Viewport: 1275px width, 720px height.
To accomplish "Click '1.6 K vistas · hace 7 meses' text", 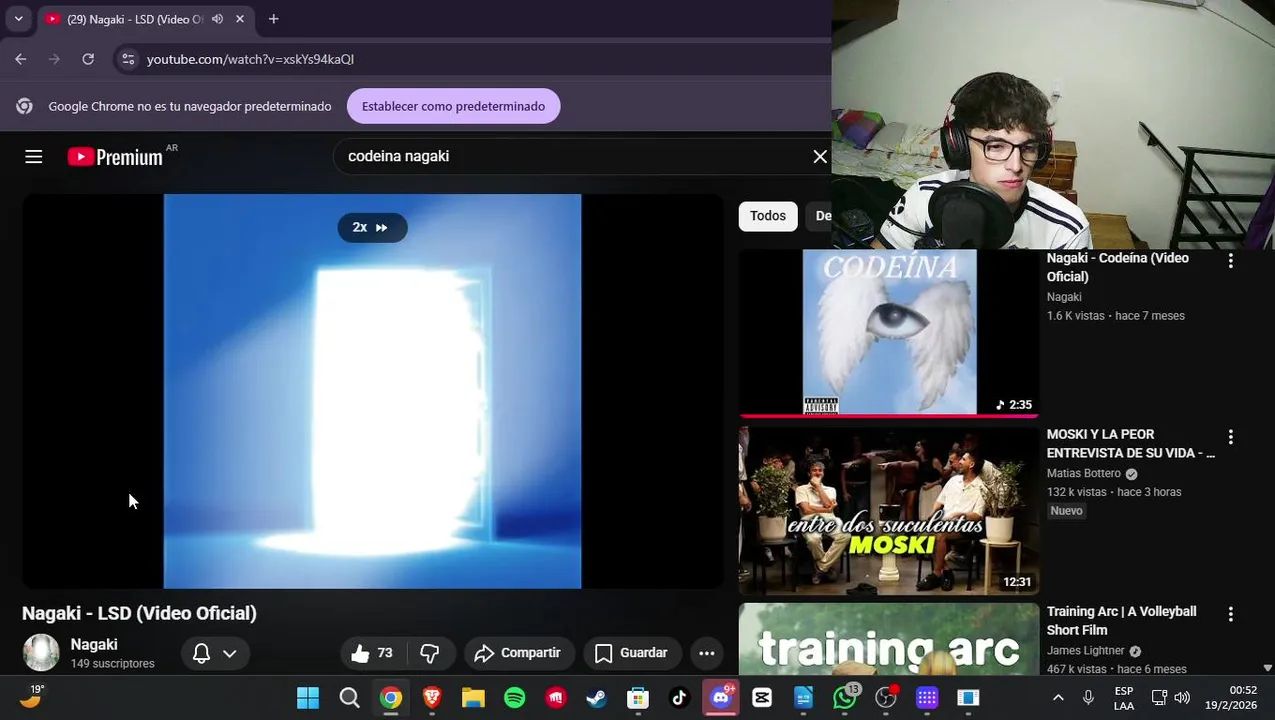I will [x=1115, y=316].
